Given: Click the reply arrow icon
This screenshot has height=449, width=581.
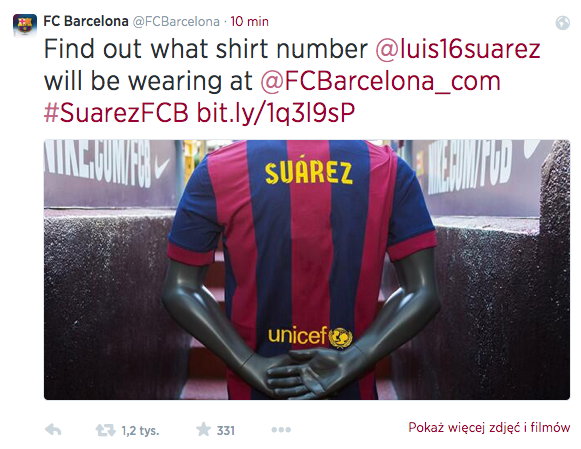Looking at the screenshot, I should (53, 430).
